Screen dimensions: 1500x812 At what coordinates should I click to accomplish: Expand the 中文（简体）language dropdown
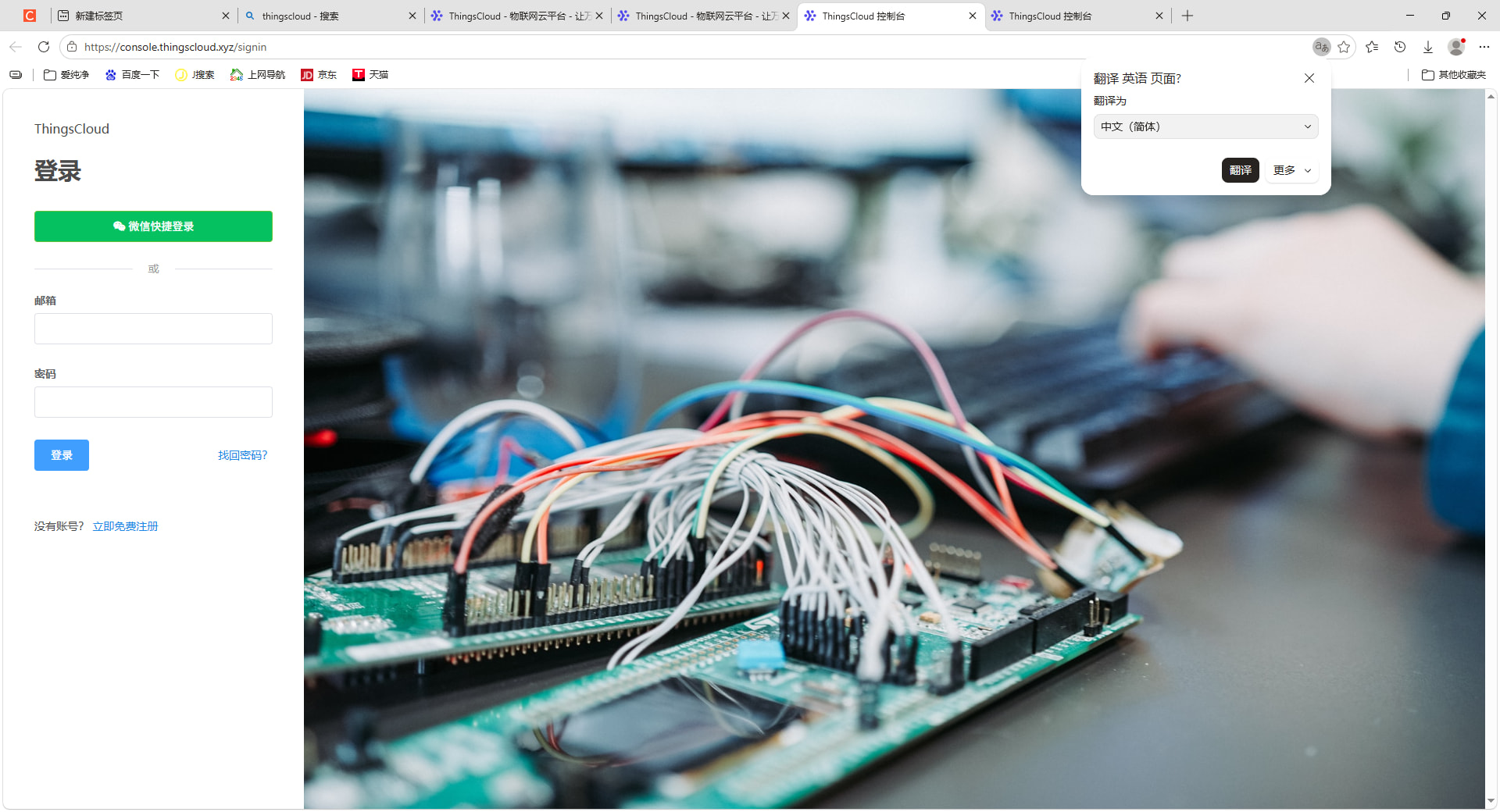pyautogui.click(x=1205, y=126)
